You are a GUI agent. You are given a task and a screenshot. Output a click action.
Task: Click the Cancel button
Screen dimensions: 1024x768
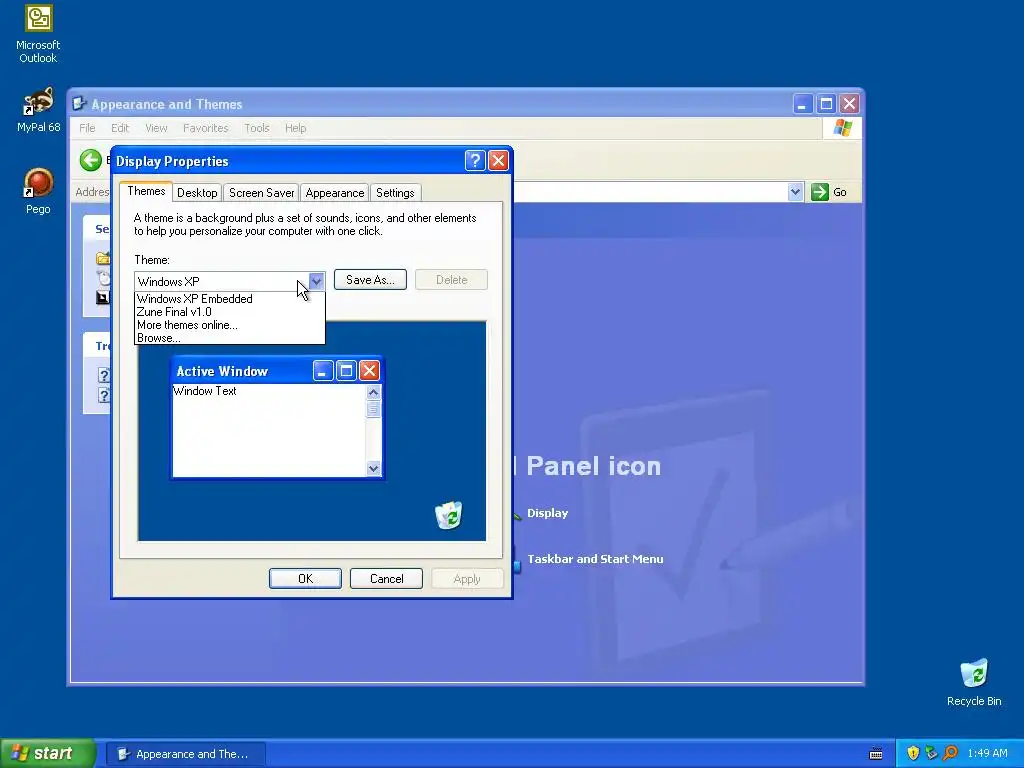[386, 579]
